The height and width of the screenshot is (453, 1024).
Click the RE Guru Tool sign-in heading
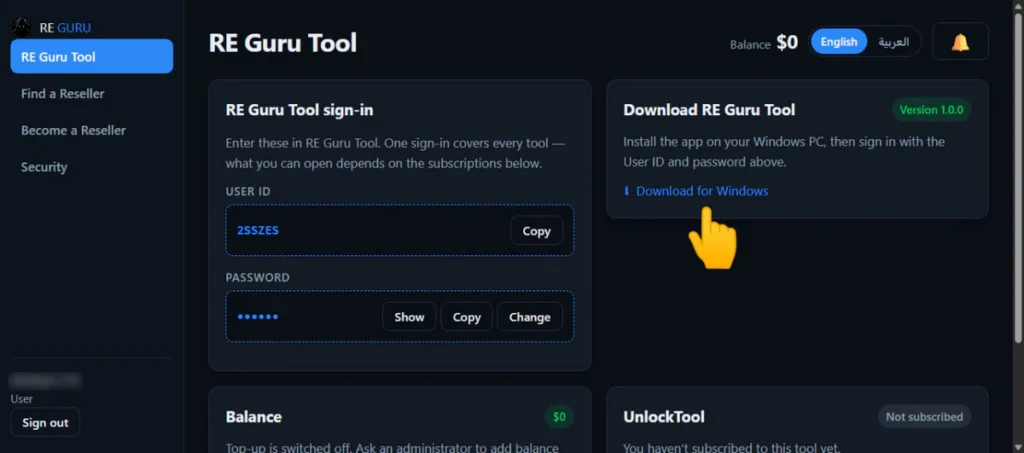tap(299, 110)
